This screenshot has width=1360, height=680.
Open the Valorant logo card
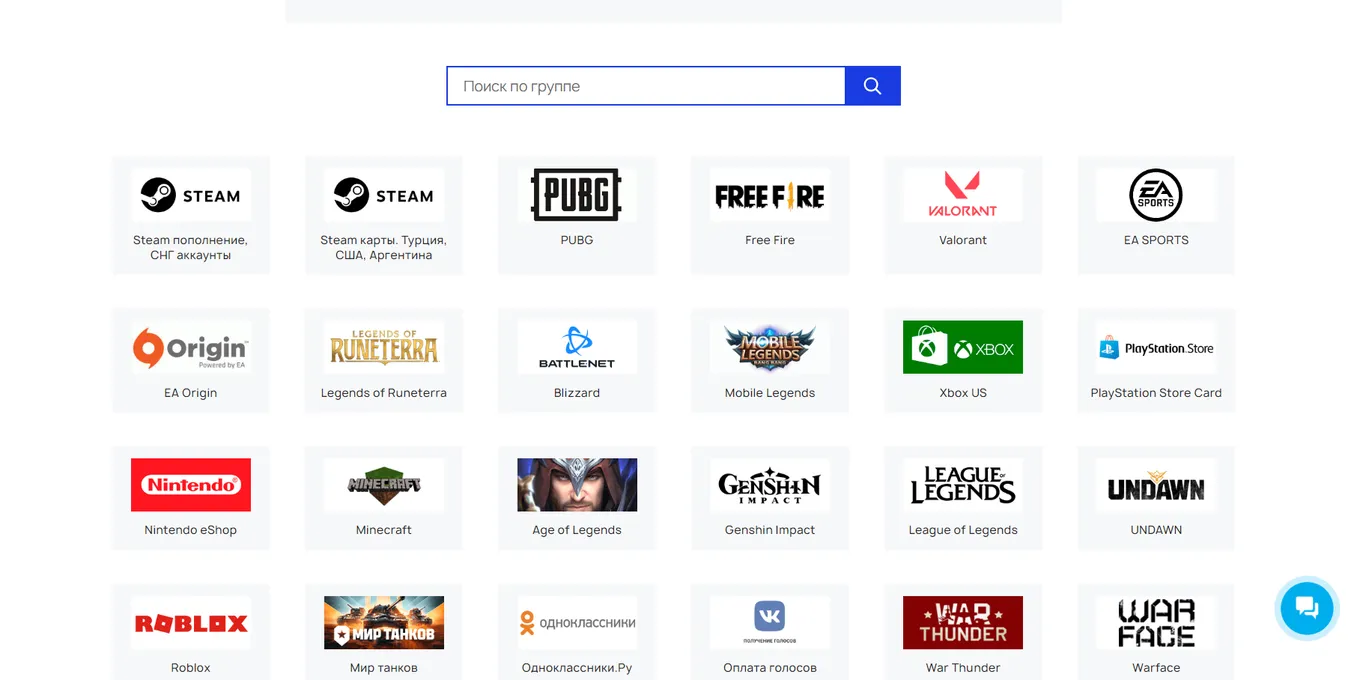(x=963, y=195)
